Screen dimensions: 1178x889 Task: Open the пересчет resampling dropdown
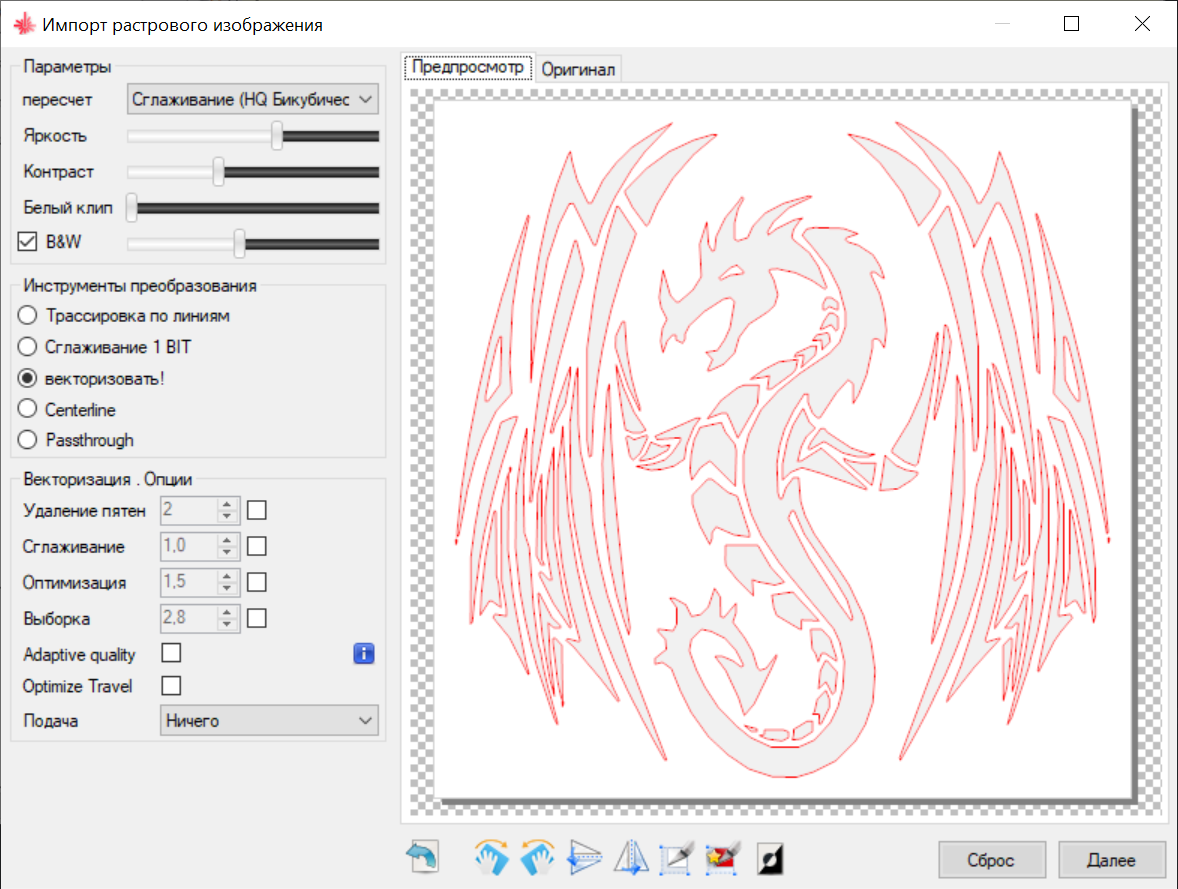pos(253,99)
